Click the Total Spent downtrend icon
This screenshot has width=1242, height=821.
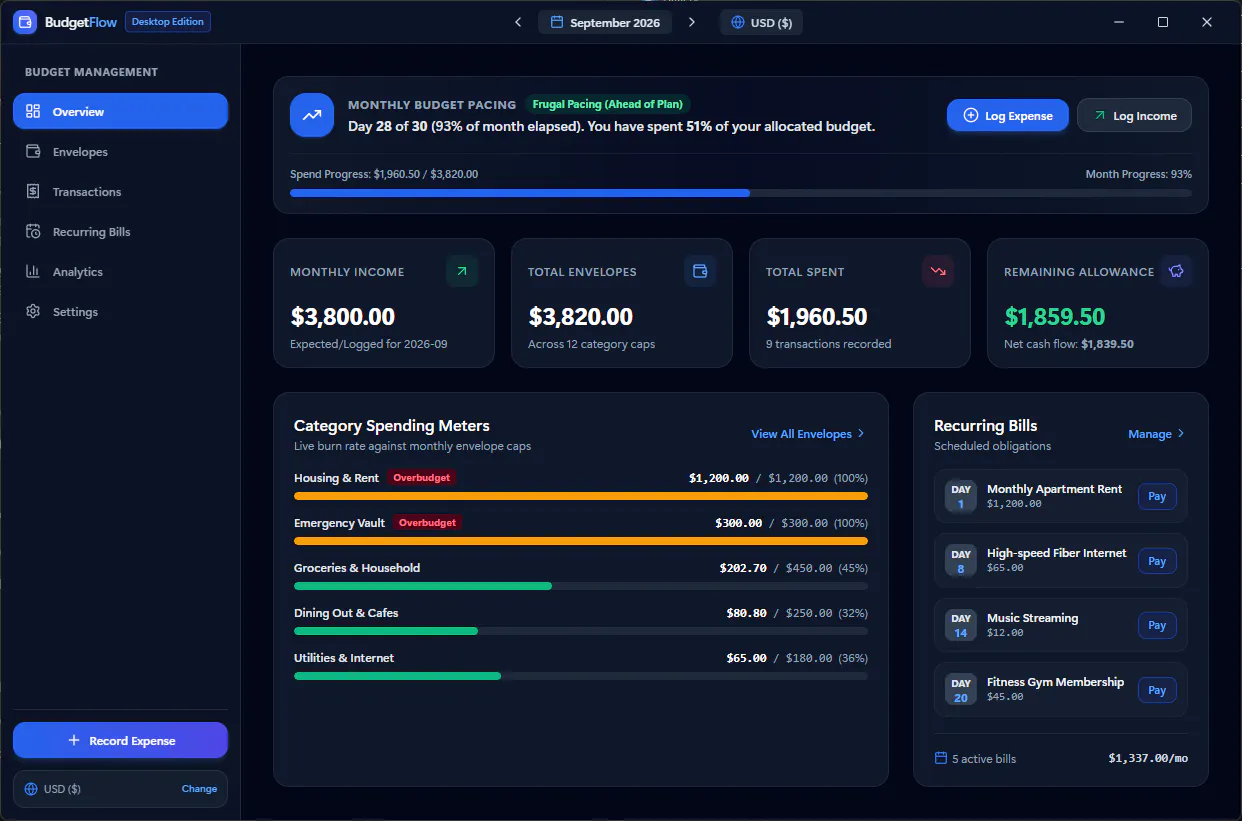point(938,270)
